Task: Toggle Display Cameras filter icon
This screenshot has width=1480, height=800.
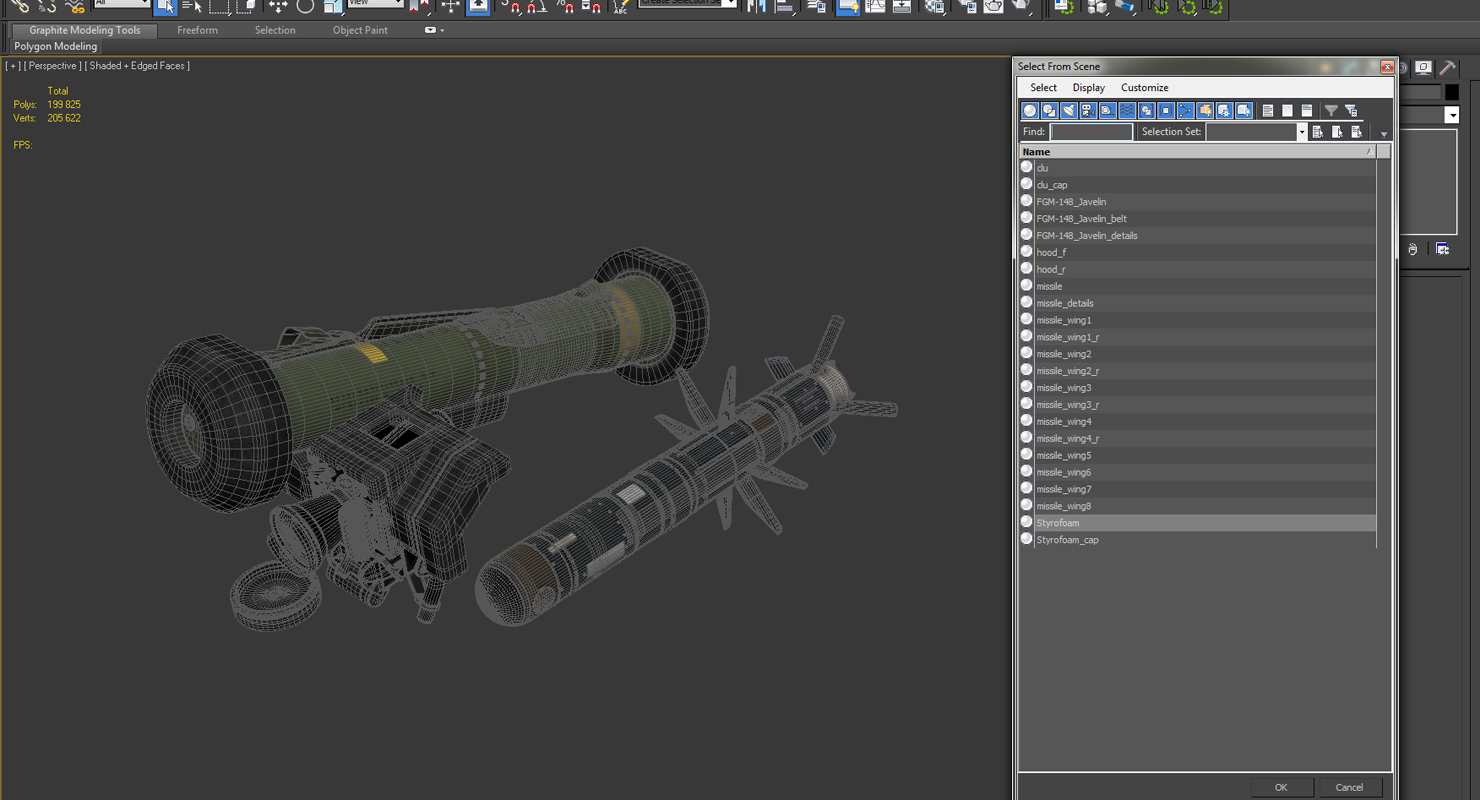Action: tap(1088, 110)
